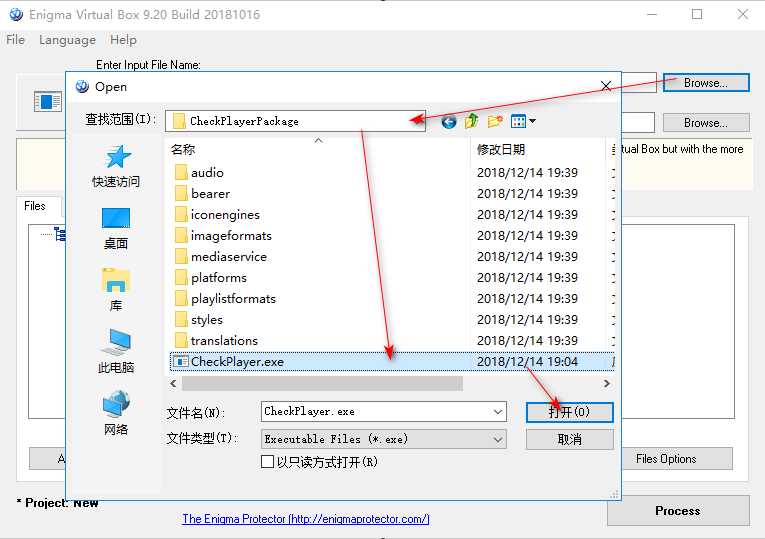Click the Open dialog title icon
This screenshot has width=765, height=539.
[x=82, y=86]
